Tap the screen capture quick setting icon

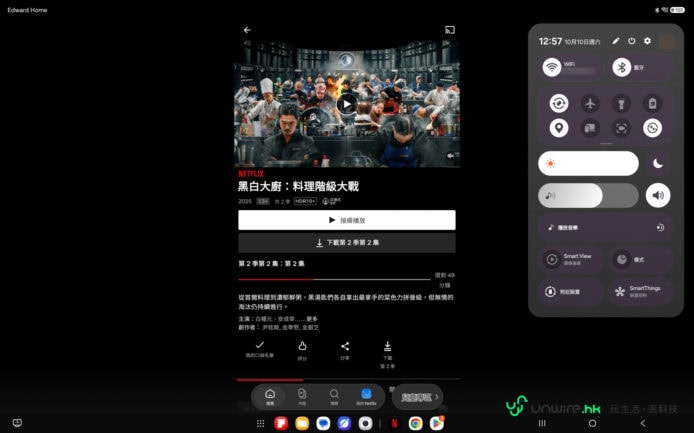pyautogui.click(x=621, y=128)
